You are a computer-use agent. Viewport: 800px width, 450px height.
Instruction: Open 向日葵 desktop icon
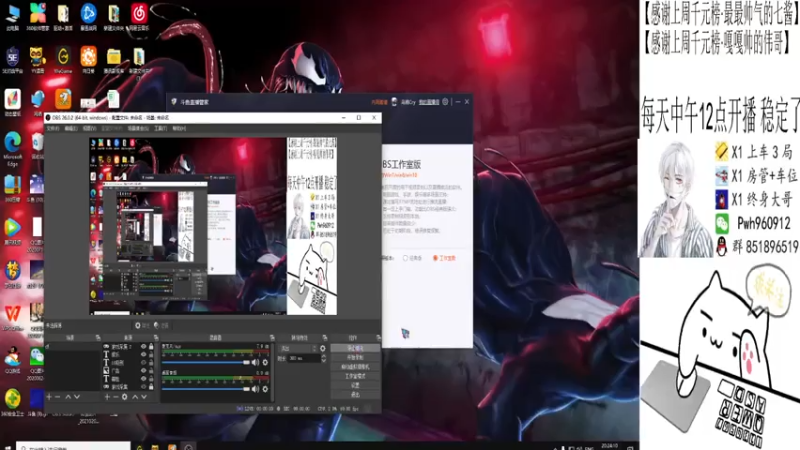pyautogui.click(x=88, y=60)
